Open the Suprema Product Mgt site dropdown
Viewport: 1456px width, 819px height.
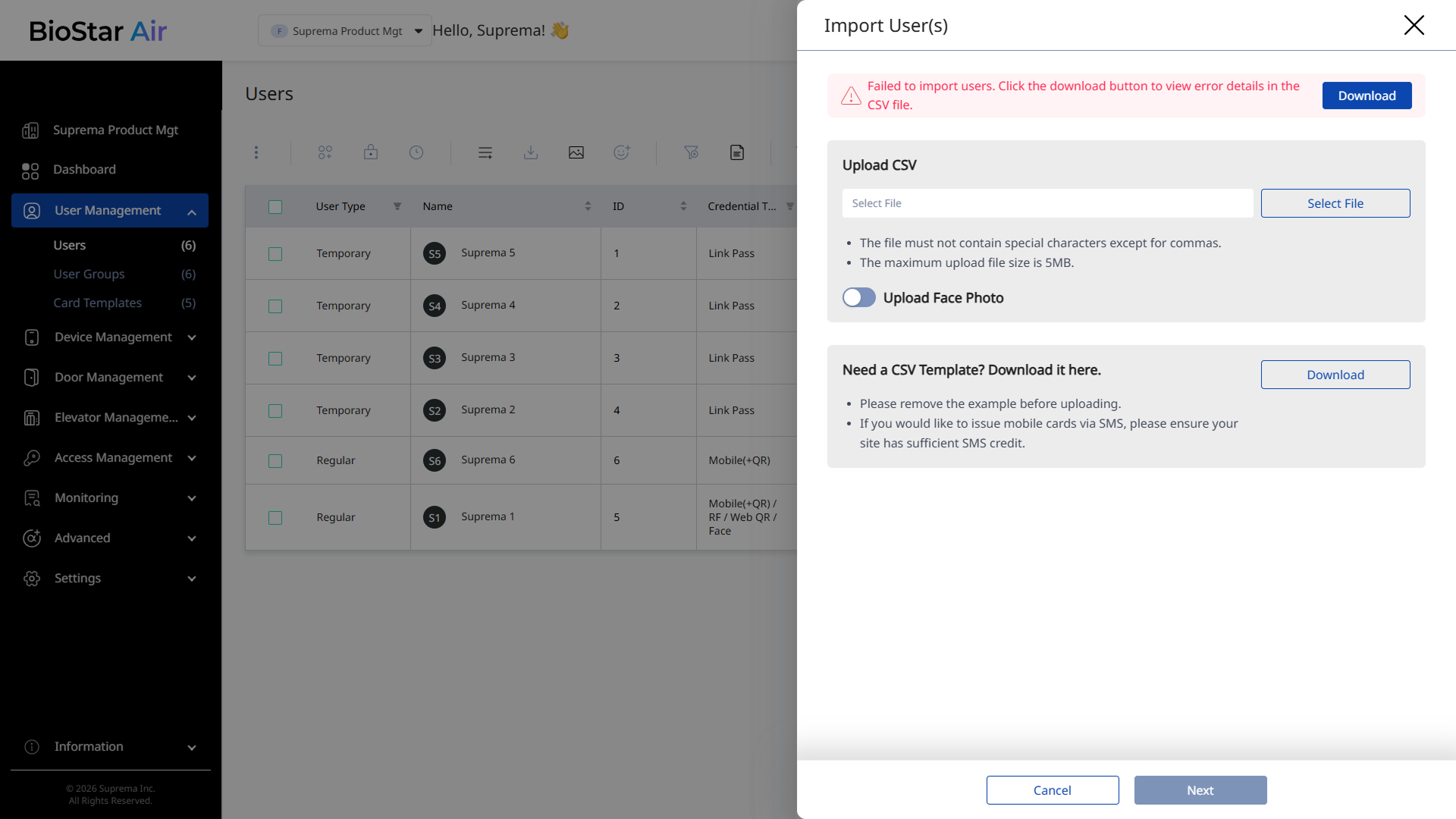coord(345,31)
